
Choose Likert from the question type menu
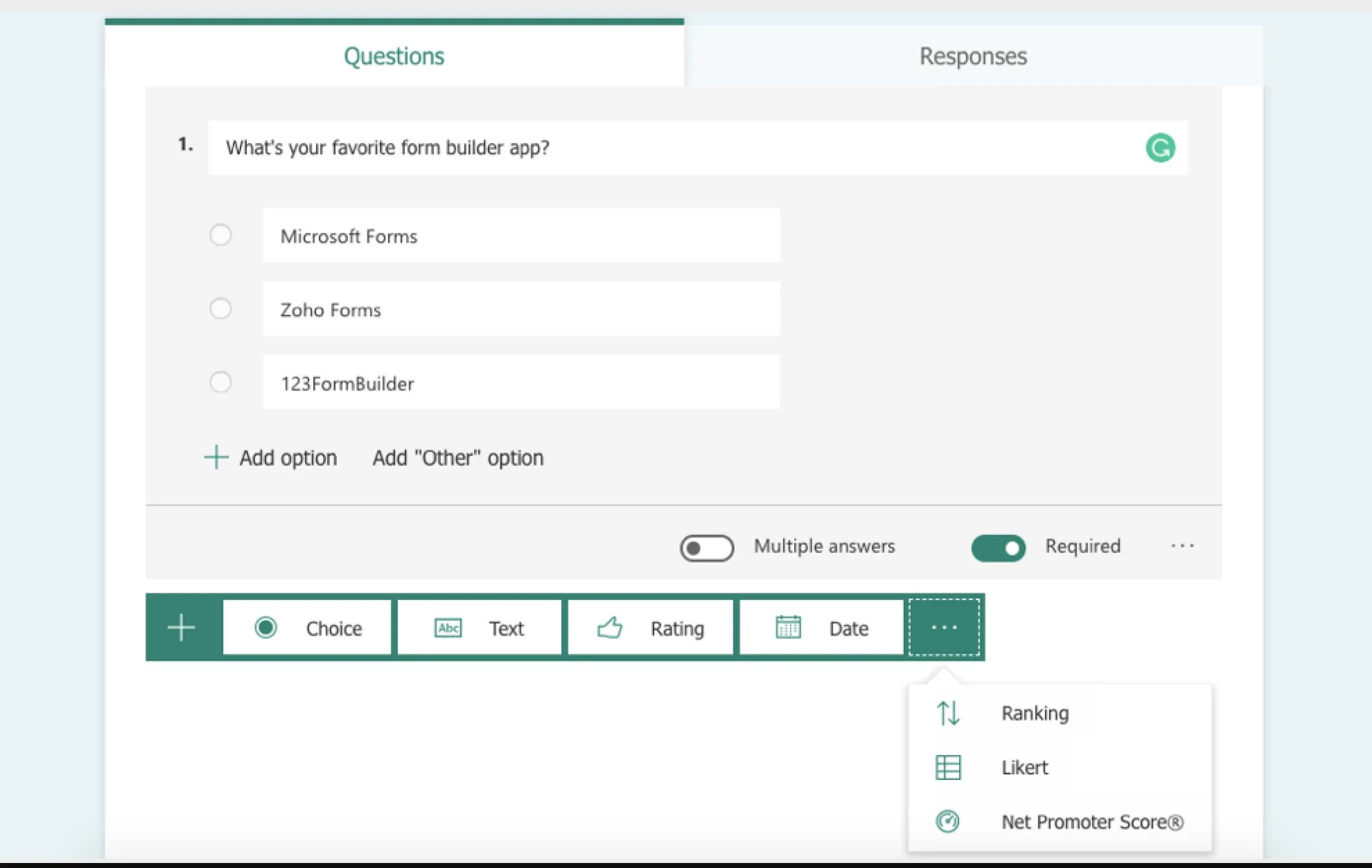pyautogui.click(x=1024, y=767)
